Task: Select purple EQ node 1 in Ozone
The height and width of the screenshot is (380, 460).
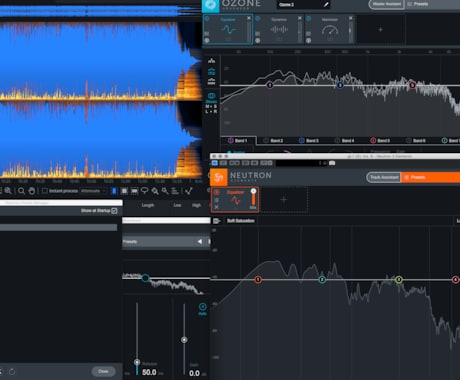Action: (270, 85)
